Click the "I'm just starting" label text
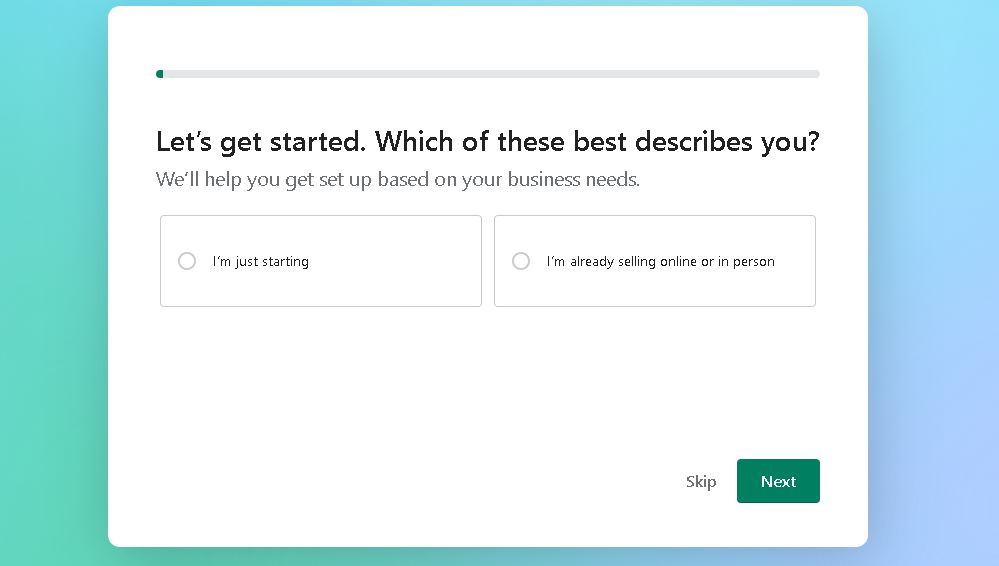The height and width of the screenshot is (566, 999). pyautogui.click(x=261, y=262)
